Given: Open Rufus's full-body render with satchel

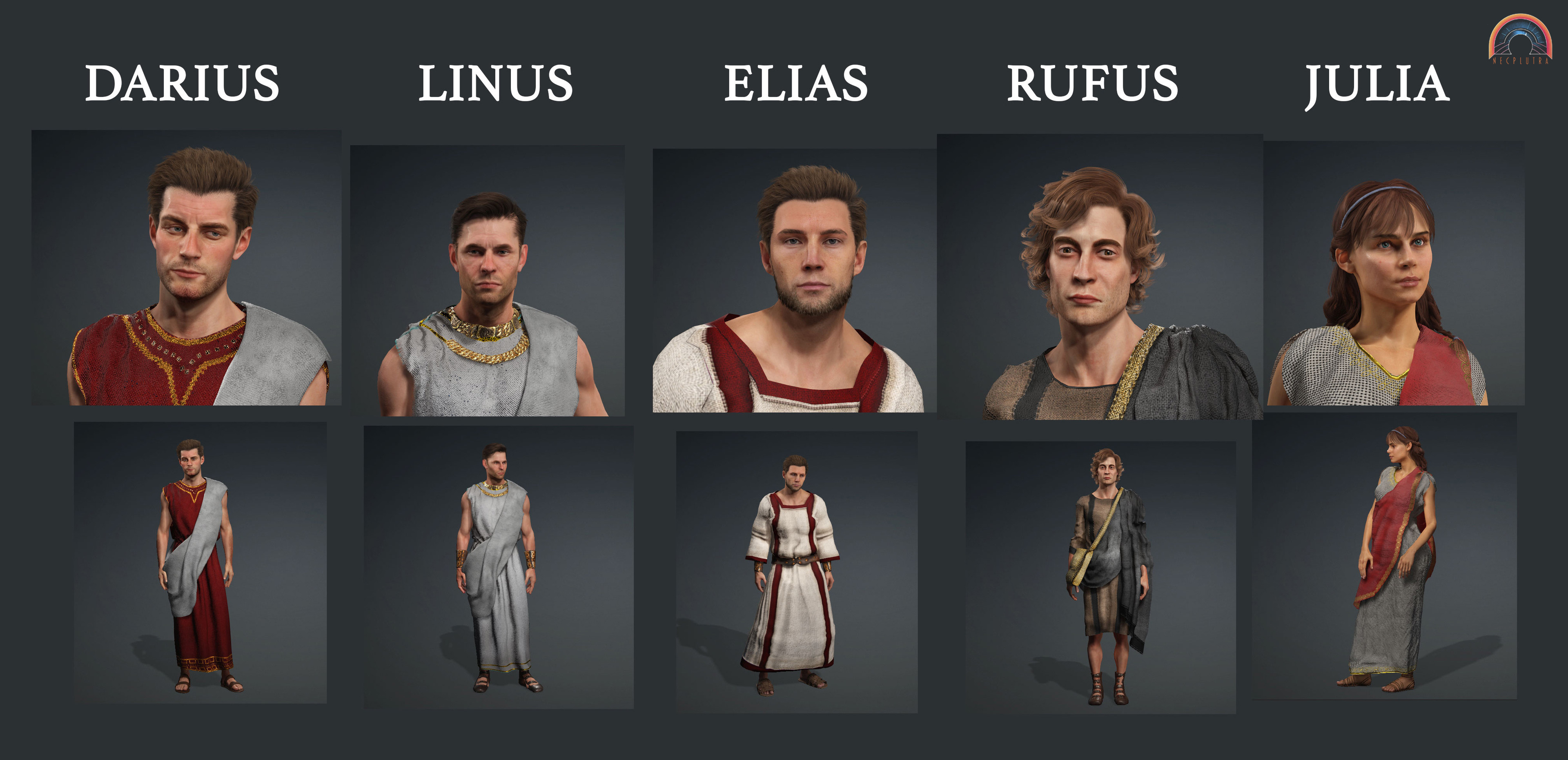Looking at the screenshot, I should pyautogui.click(x=1100, y=578).
